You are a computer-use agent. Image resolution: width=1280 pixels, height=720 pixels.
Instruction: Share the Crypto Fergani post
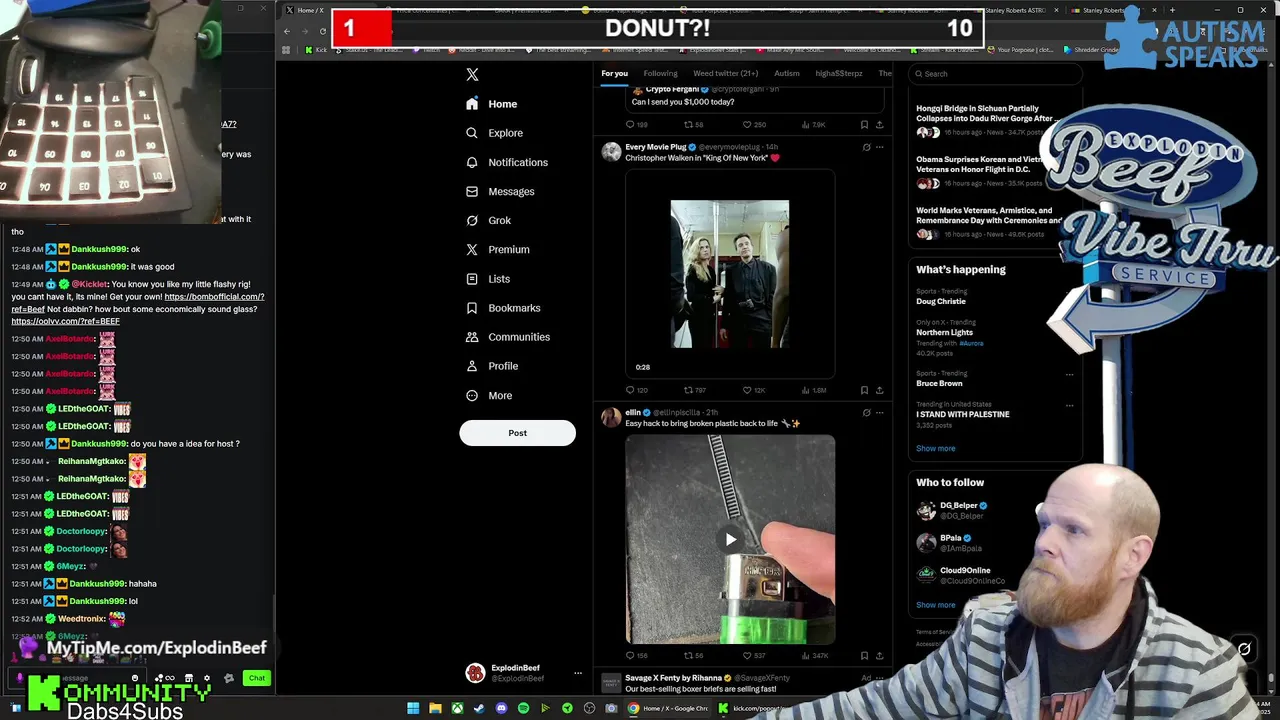pos(879,125)
